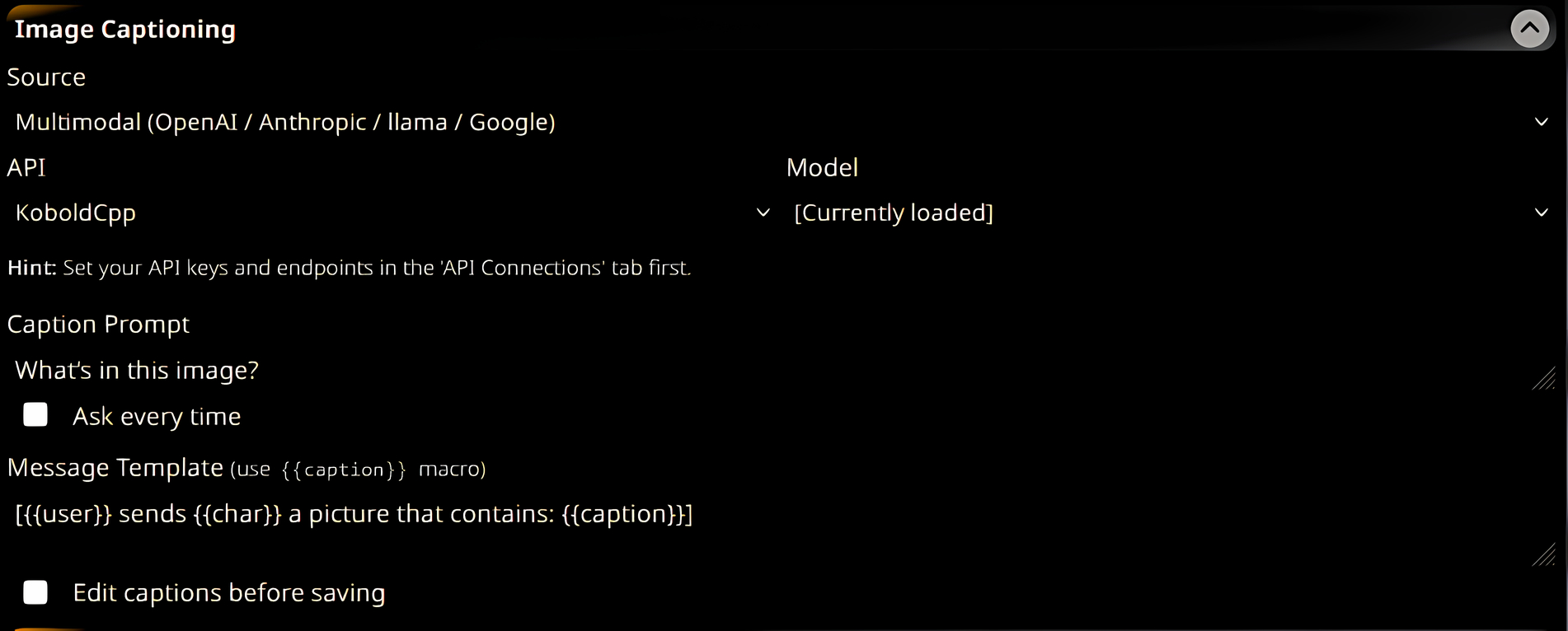
Task: Click the Caption Prompt resize handle
Action: (1544, 379)
